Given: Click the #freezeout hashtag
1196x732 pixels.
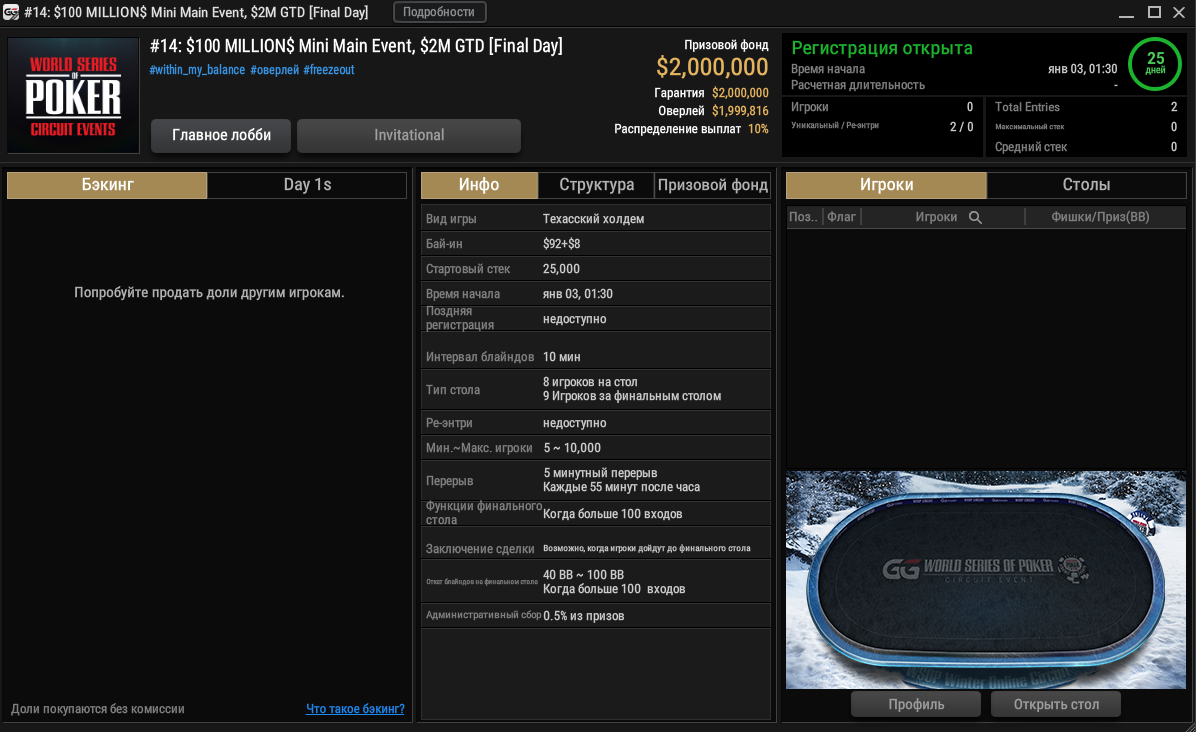Looking at the screenshot, I should point(328,70).
